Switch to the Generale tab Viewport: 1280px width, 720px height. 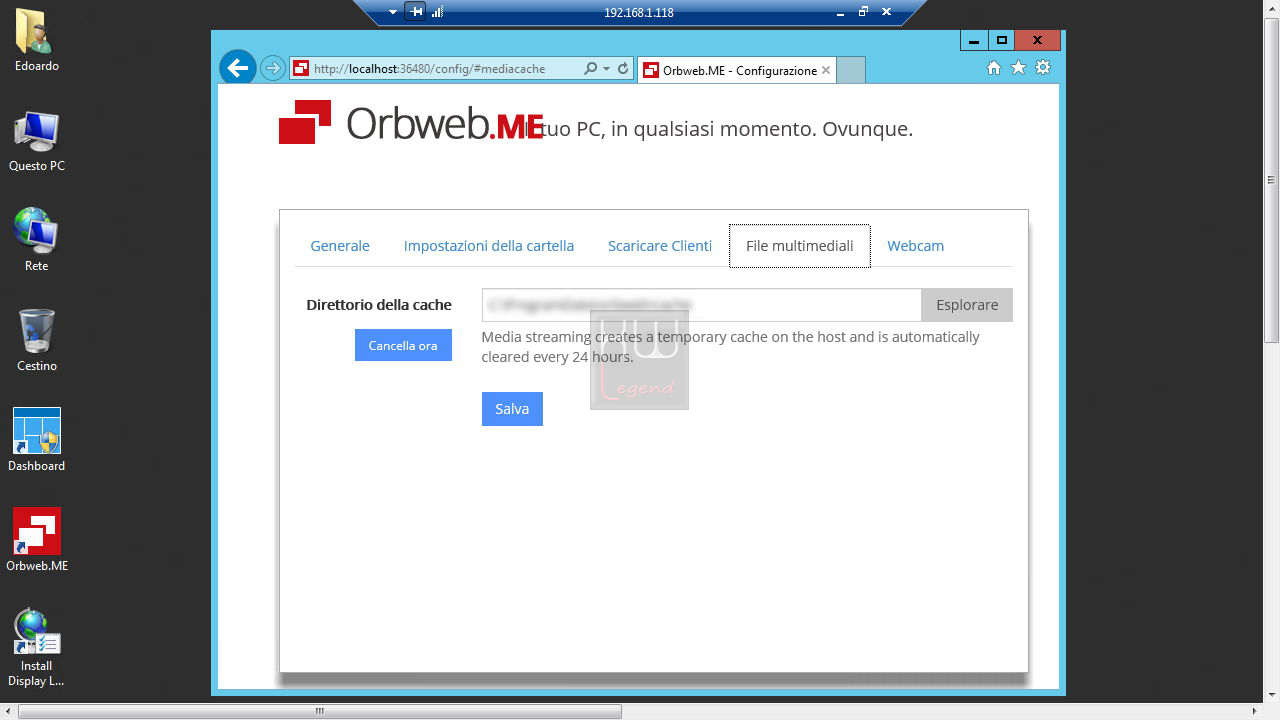click(x=340, y=246)
